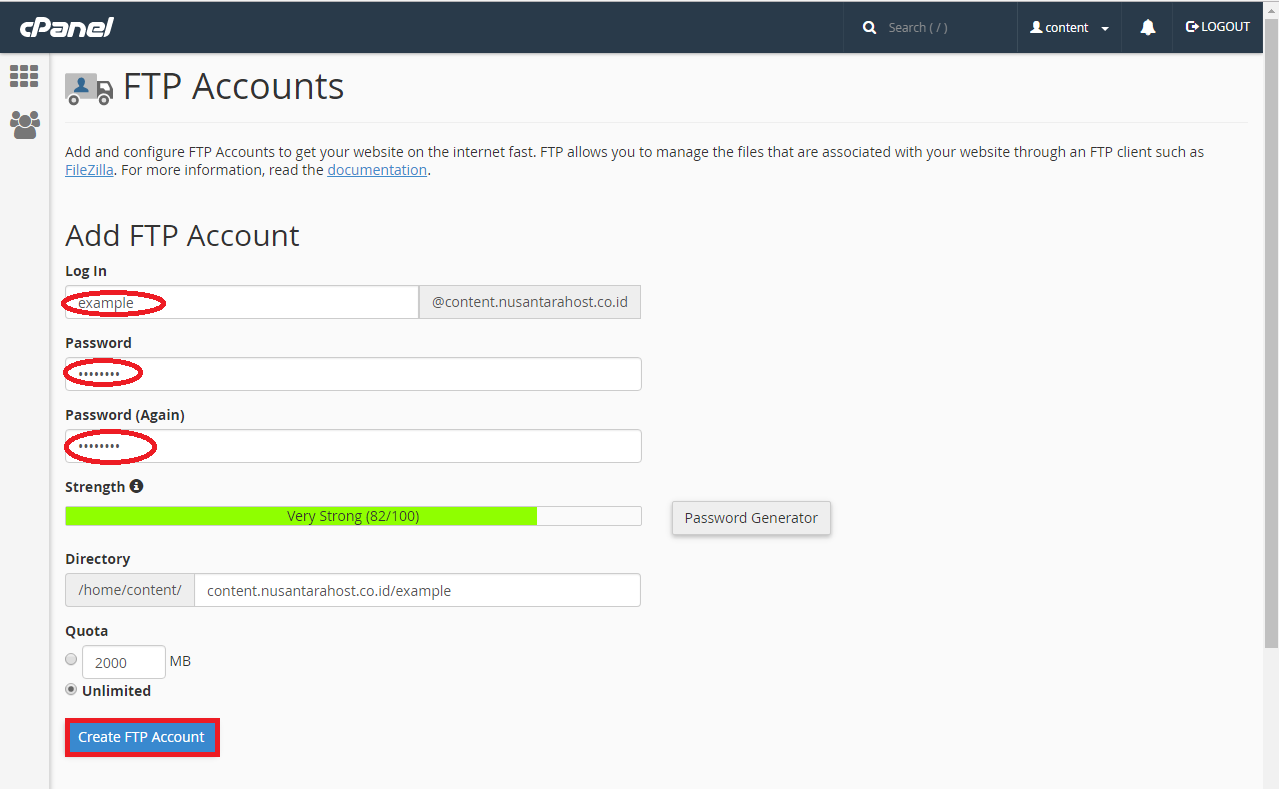
Task: Click the notifications bell icon
Action: point(1147,28)
